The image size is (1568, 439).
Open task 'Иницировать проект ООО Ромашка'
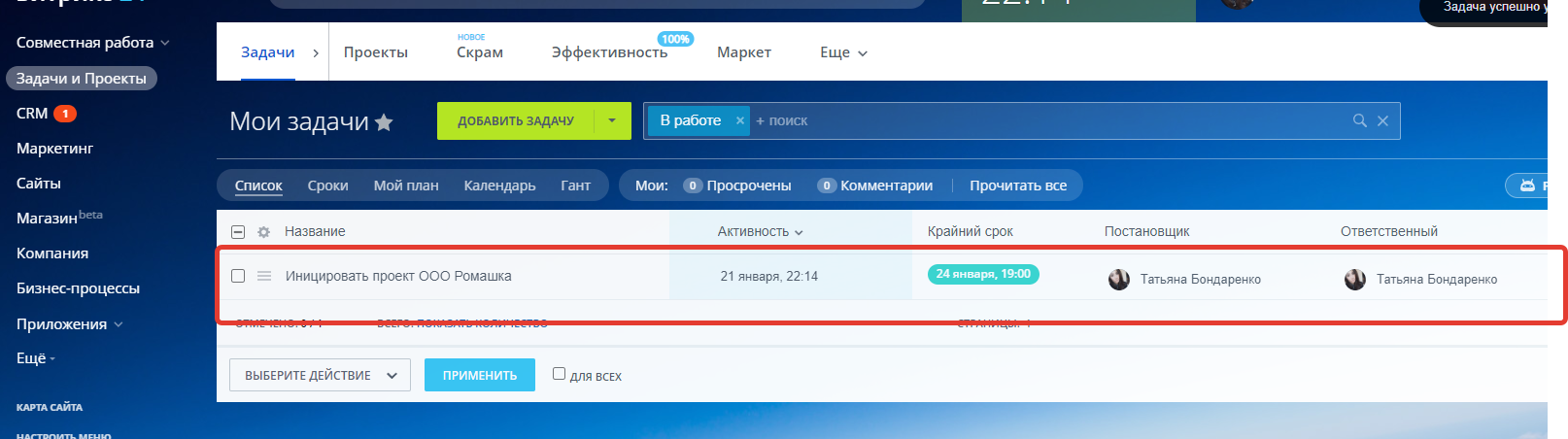(x=398, y=276)
